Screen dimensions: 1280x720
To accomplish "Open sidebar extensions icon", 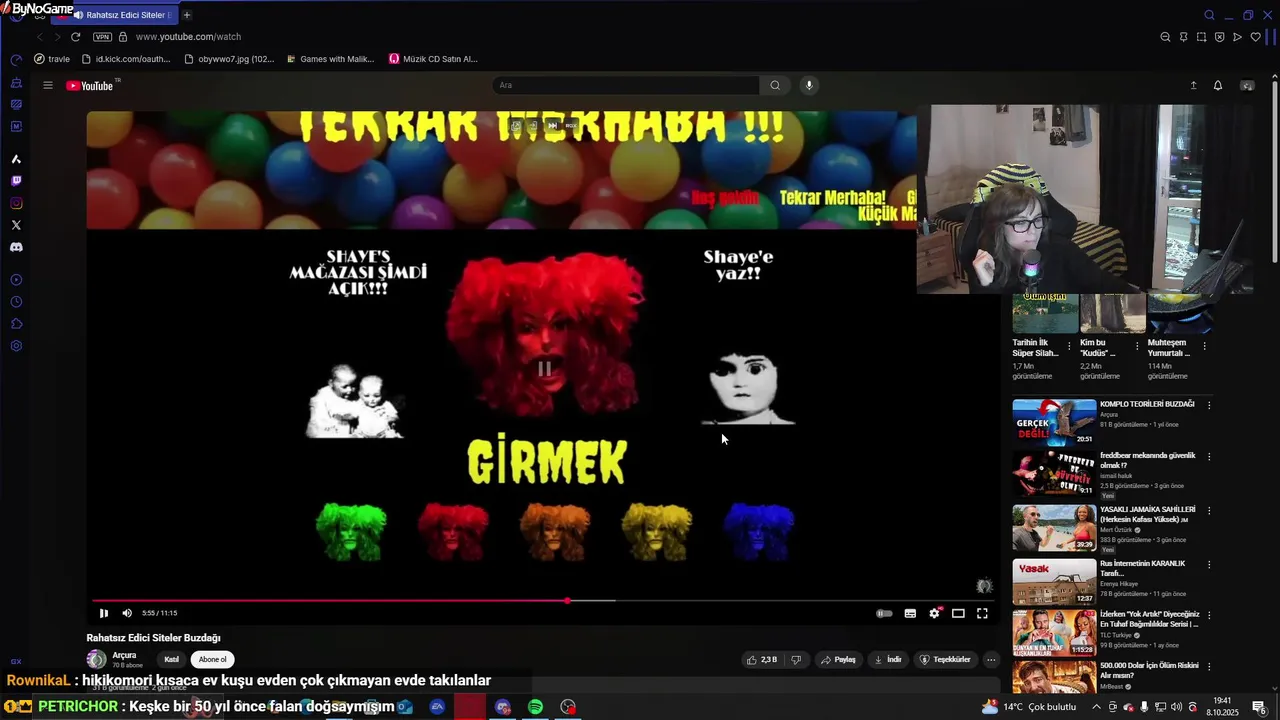I will click(x=16, y=324).
